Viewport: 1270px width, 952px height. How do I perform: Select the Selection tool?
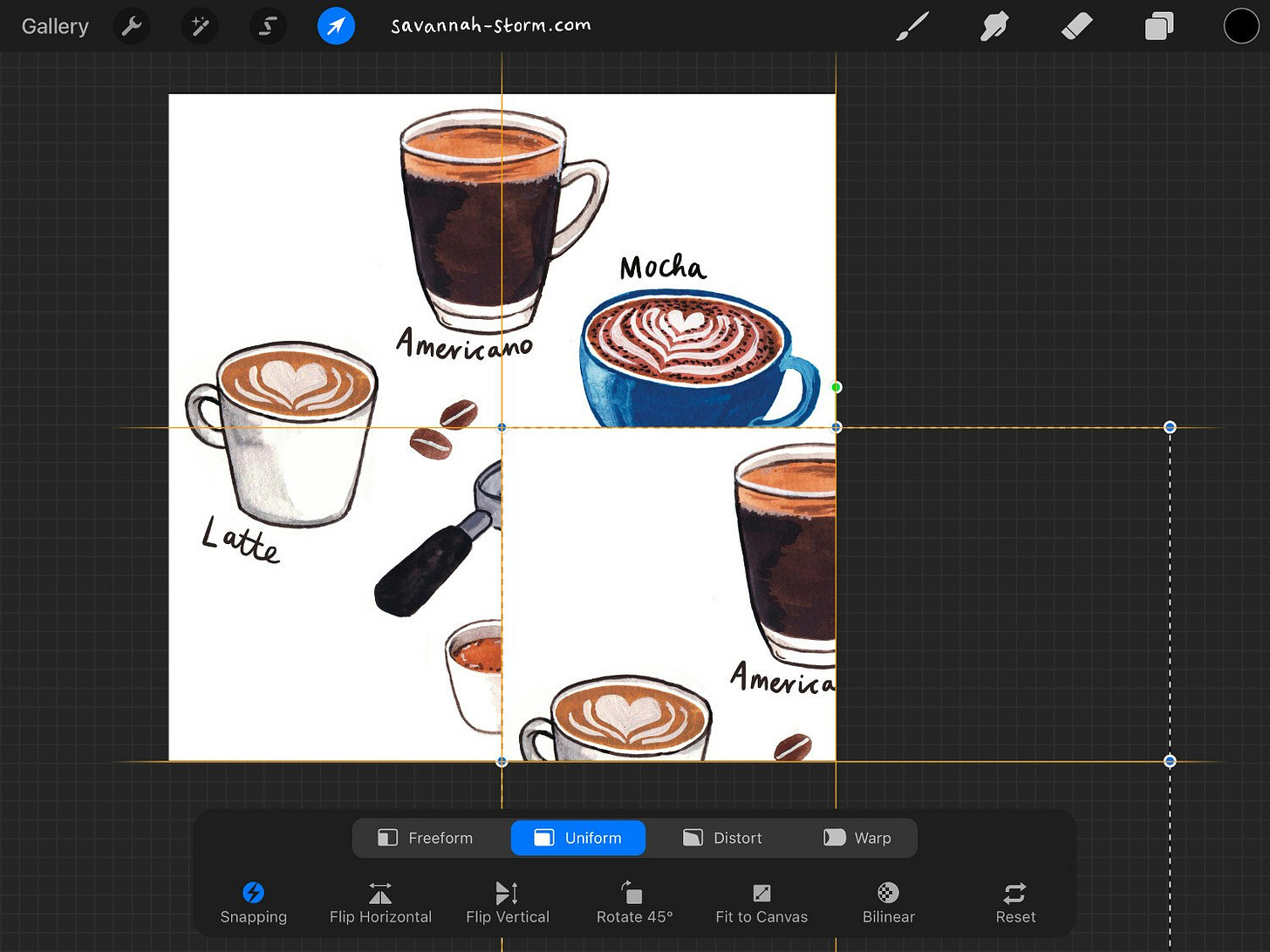268,26
